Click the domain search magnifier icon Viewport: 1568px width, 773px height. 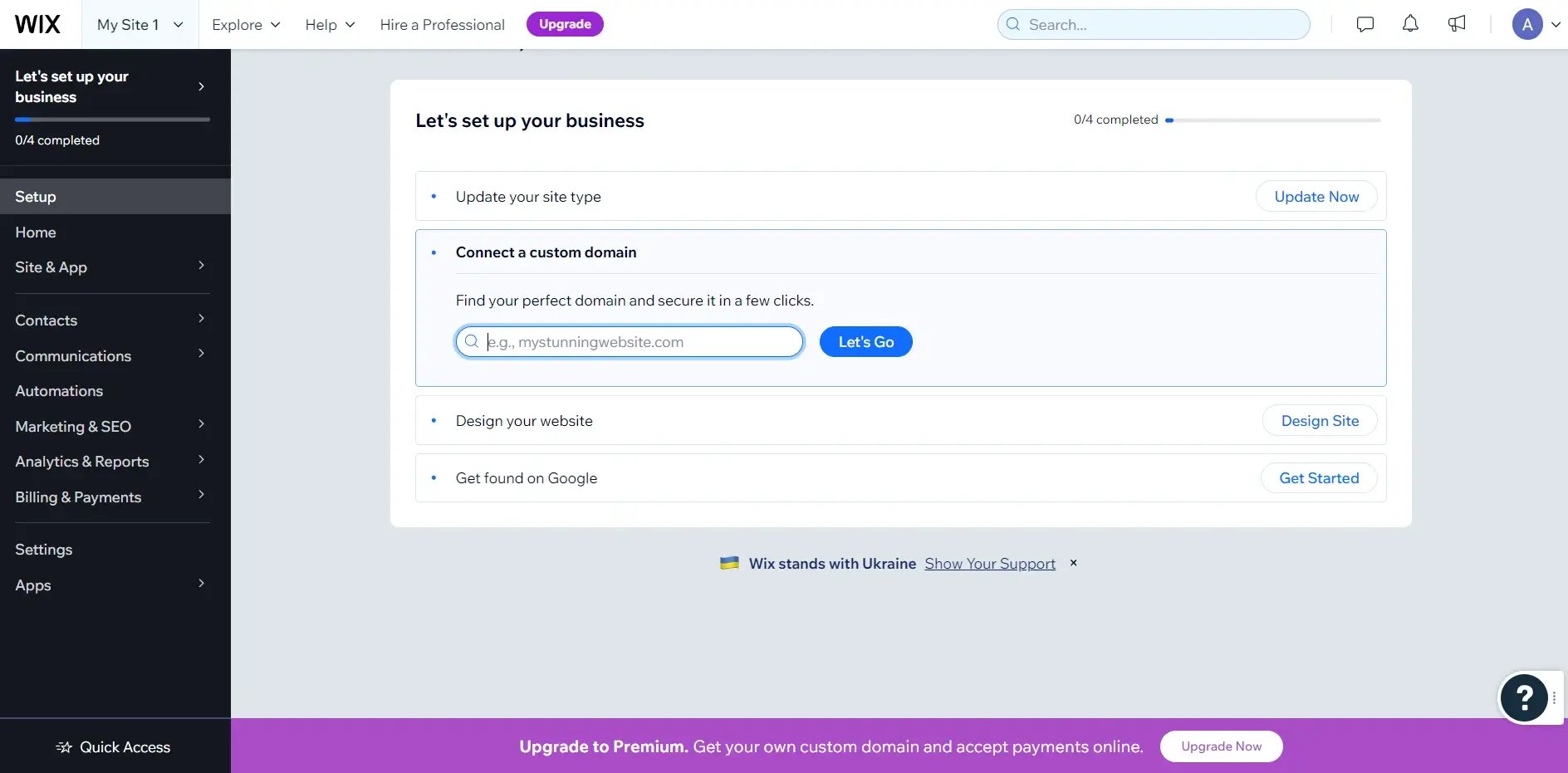471,341
